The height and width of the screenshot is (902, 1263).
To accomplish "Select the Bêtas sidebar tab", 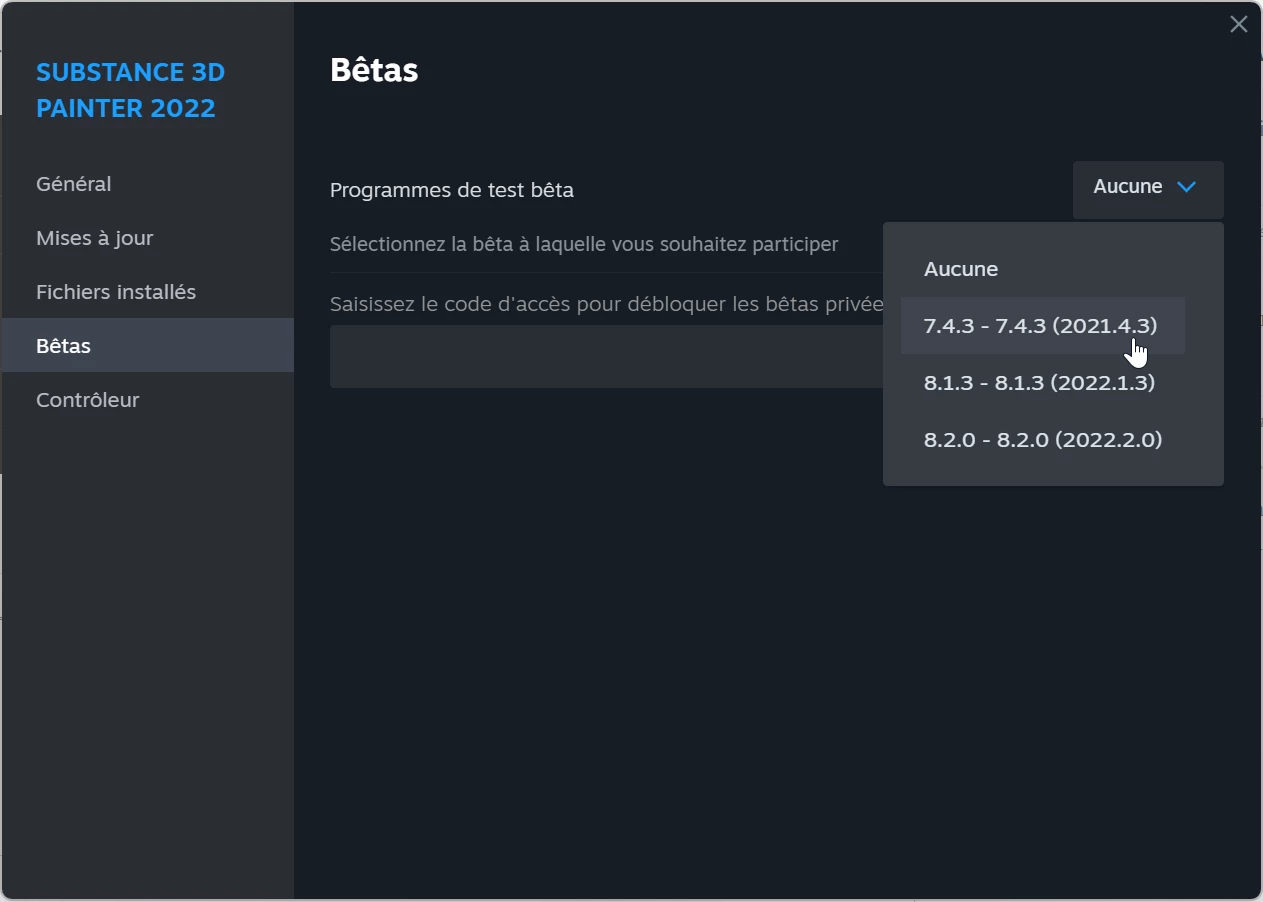I will click(148, 346).
